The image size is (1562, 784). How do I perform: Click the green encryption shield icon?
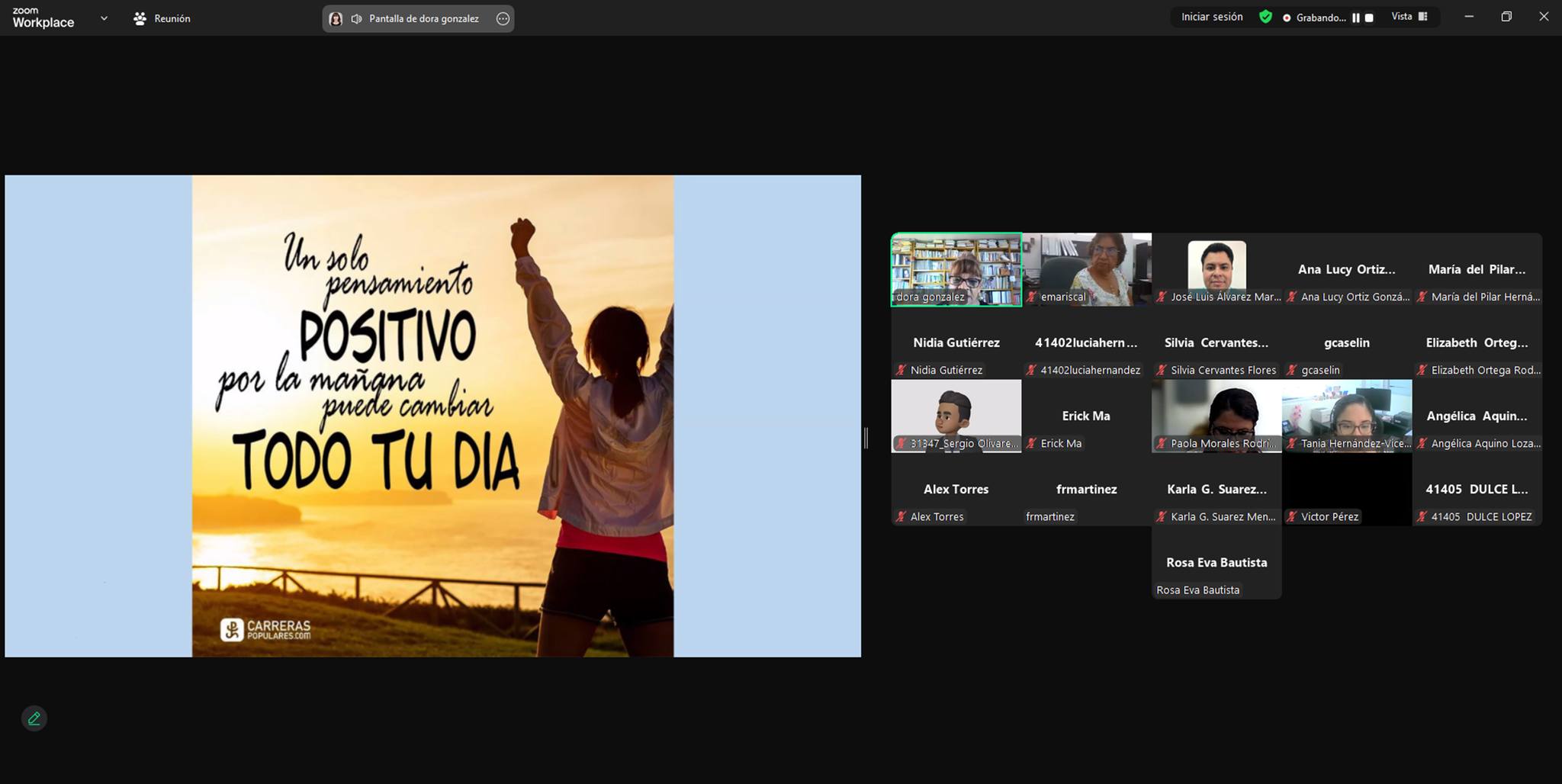(x=1265, y=17)
